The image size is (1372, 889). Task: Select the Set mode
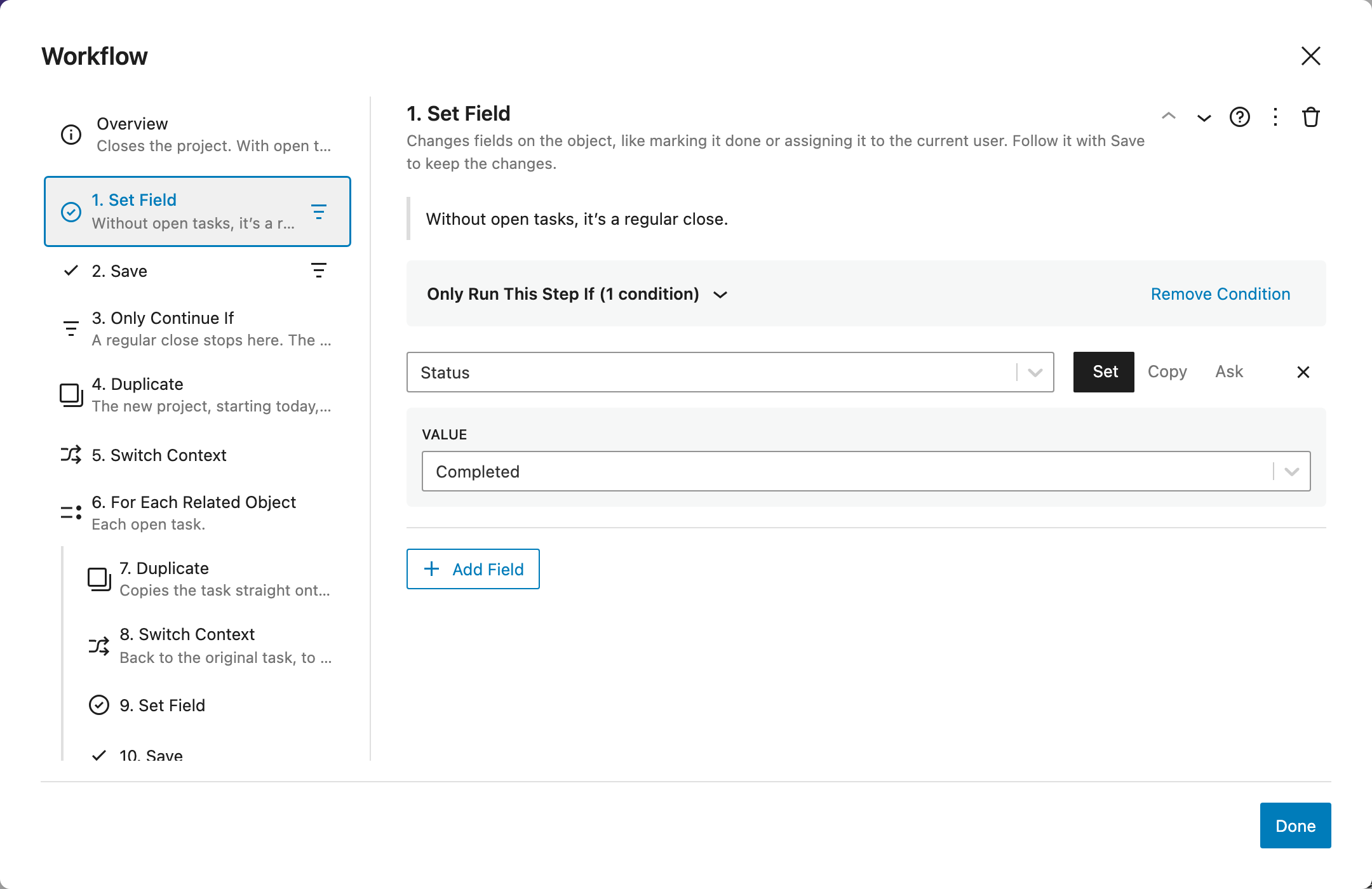[x=1104, y=372]
